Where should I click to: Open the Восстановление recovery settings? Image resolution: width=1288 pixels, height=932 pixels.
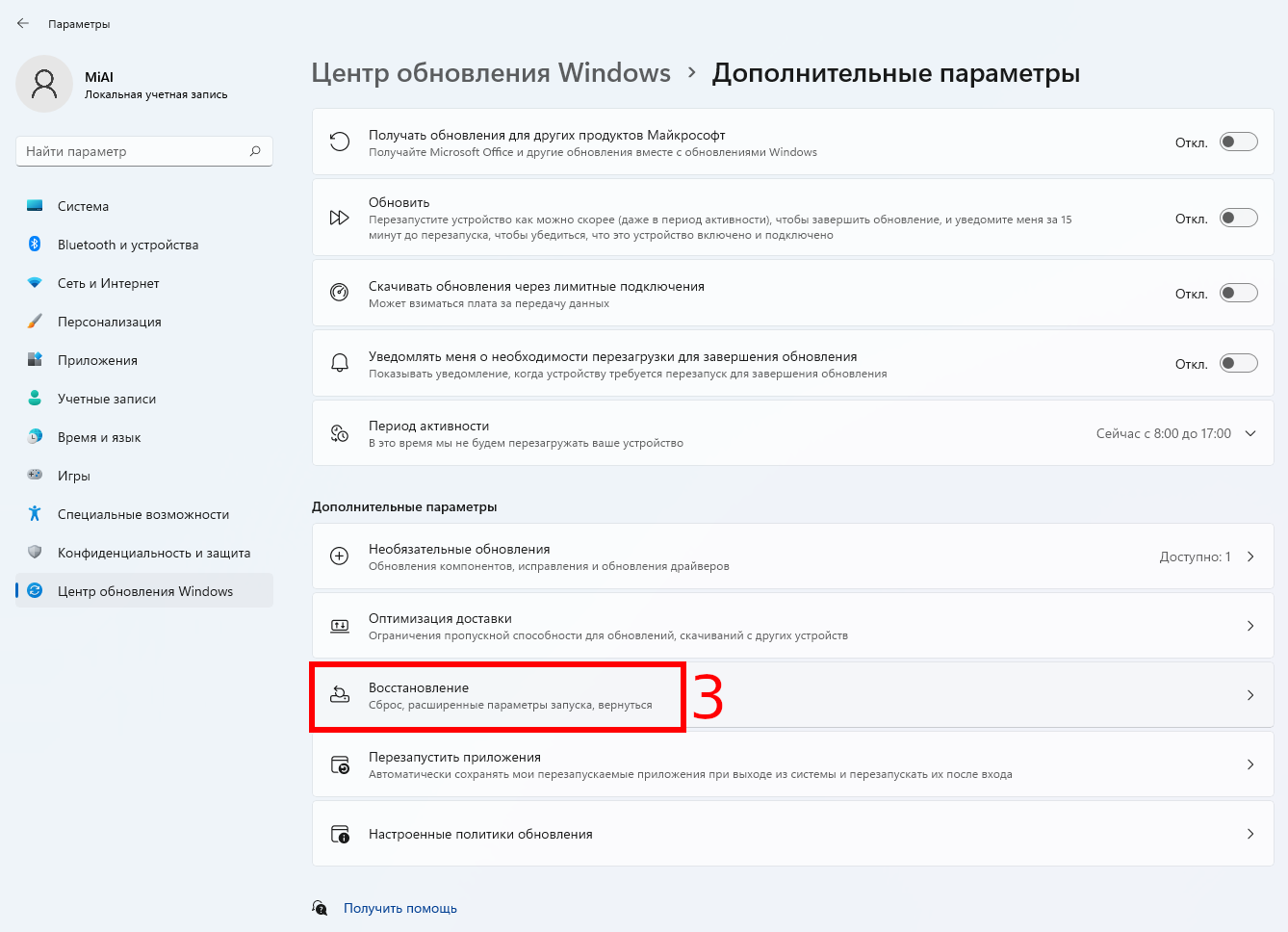(x=793, y=695)
